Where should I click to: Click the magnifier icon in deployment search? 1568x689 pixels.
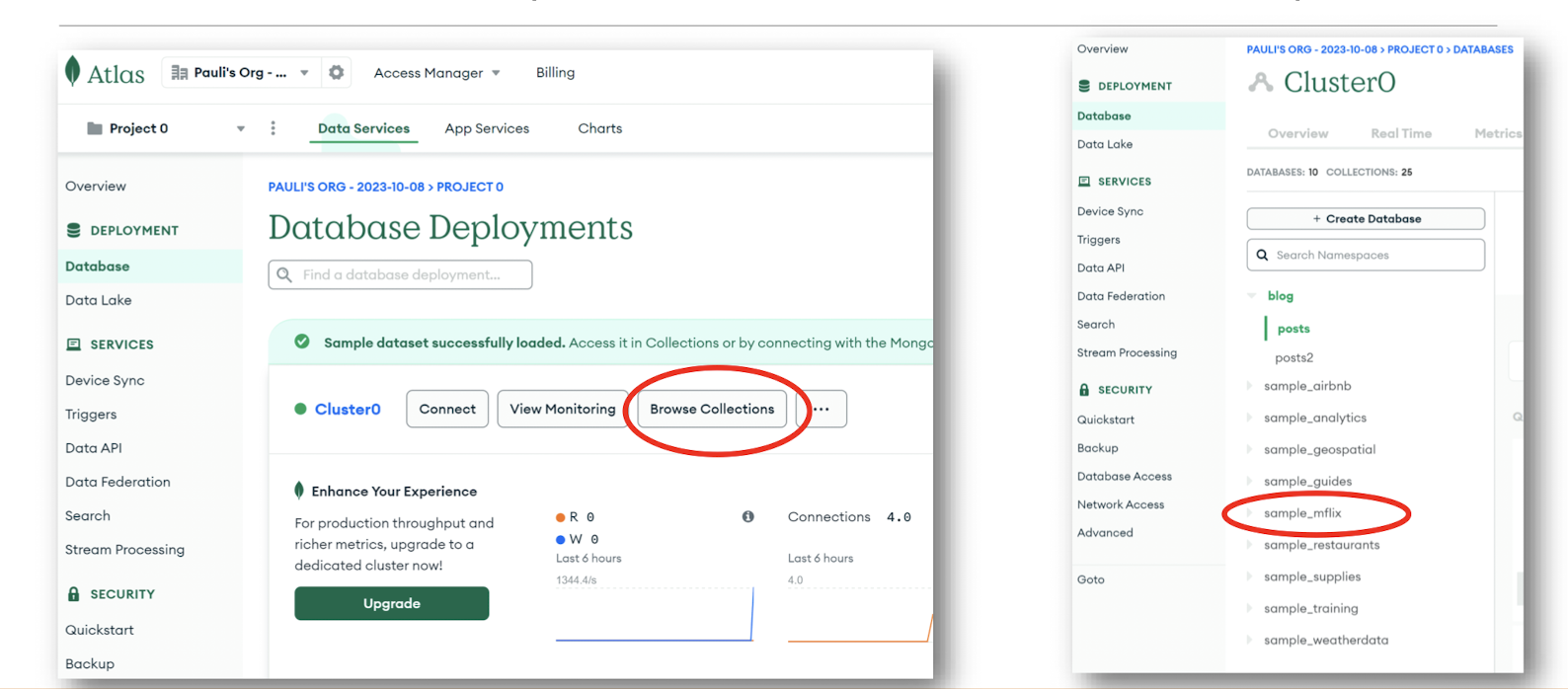[284, 274]
